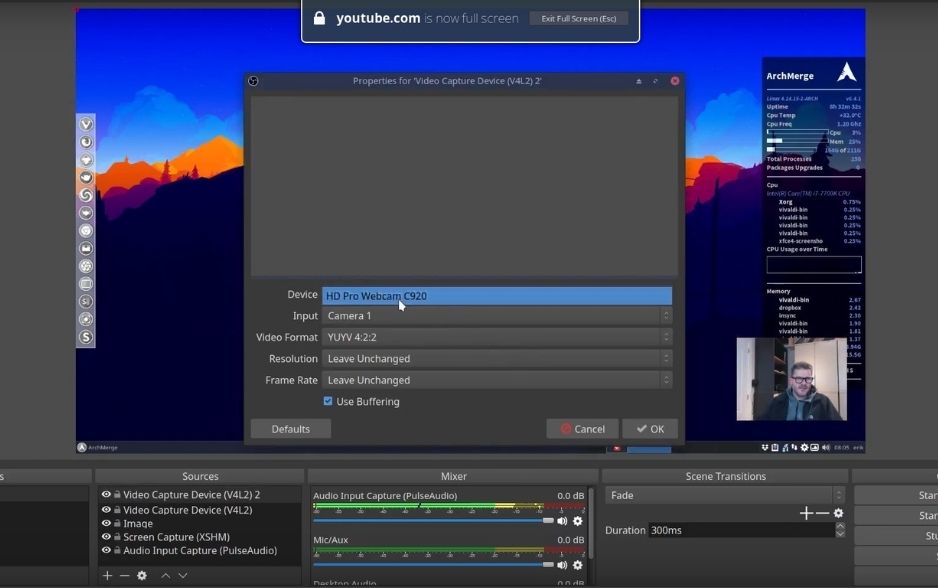The width and height of the screenshot is (938, 588).
Task: Uncheck the Use Buffering checkbox
Action: coord(328,401)
